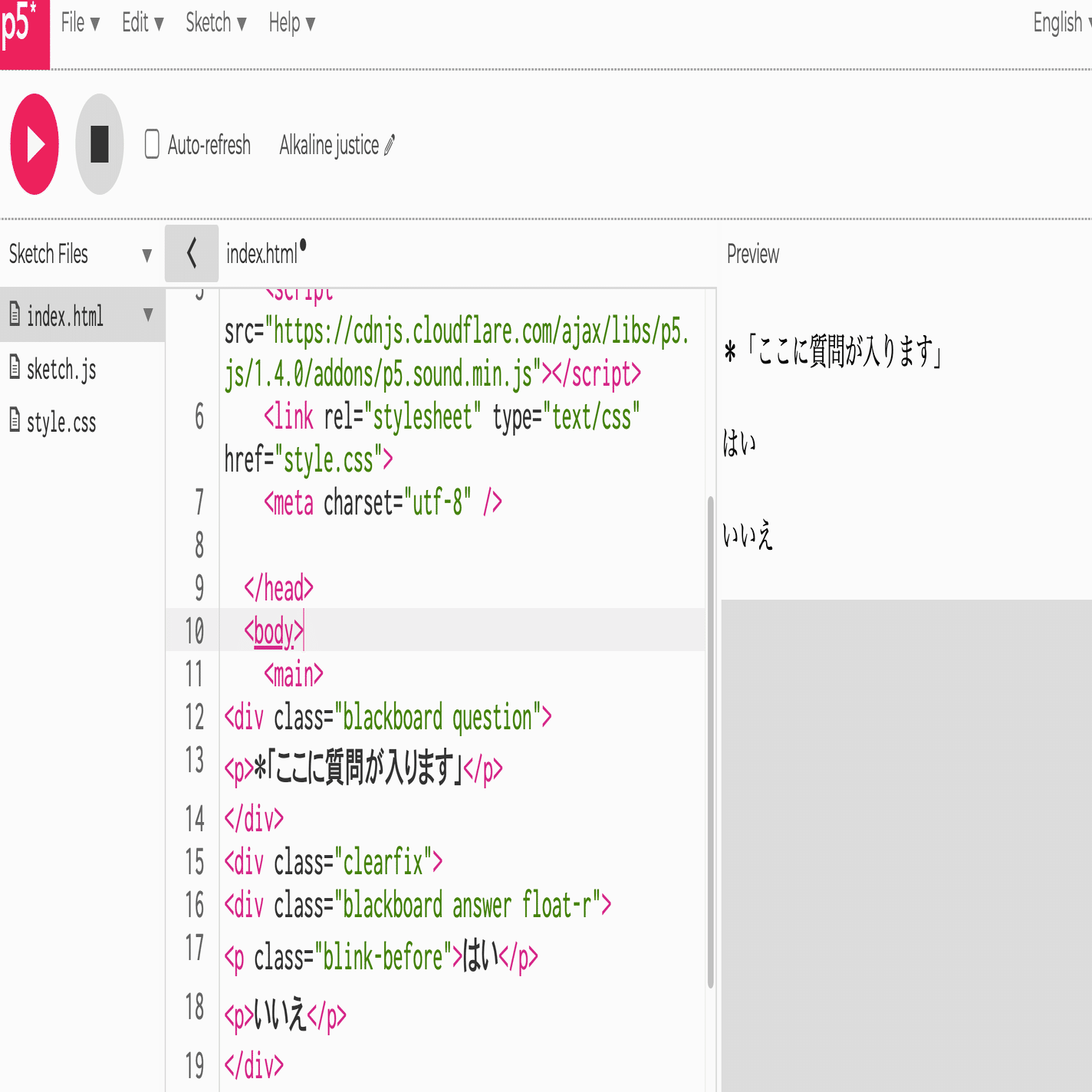Click the main tag on line 11
The image size is (1092, 1092).
[294, 674]
